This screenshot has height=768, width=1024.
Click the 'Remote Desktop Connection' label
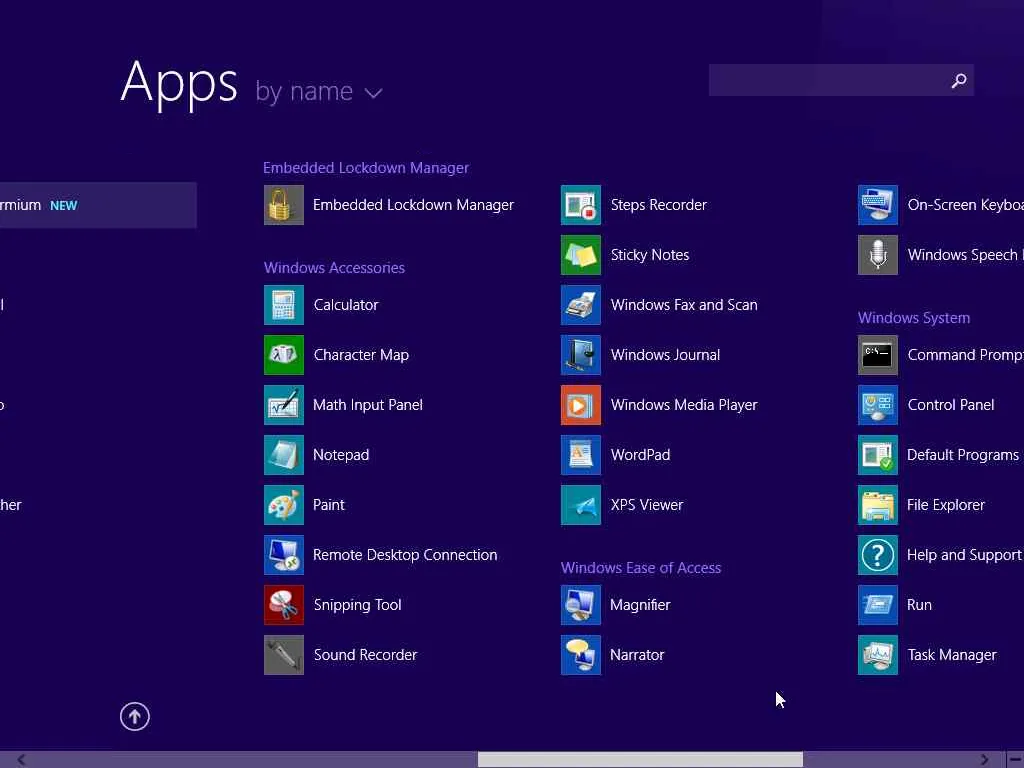coord(405,555)
